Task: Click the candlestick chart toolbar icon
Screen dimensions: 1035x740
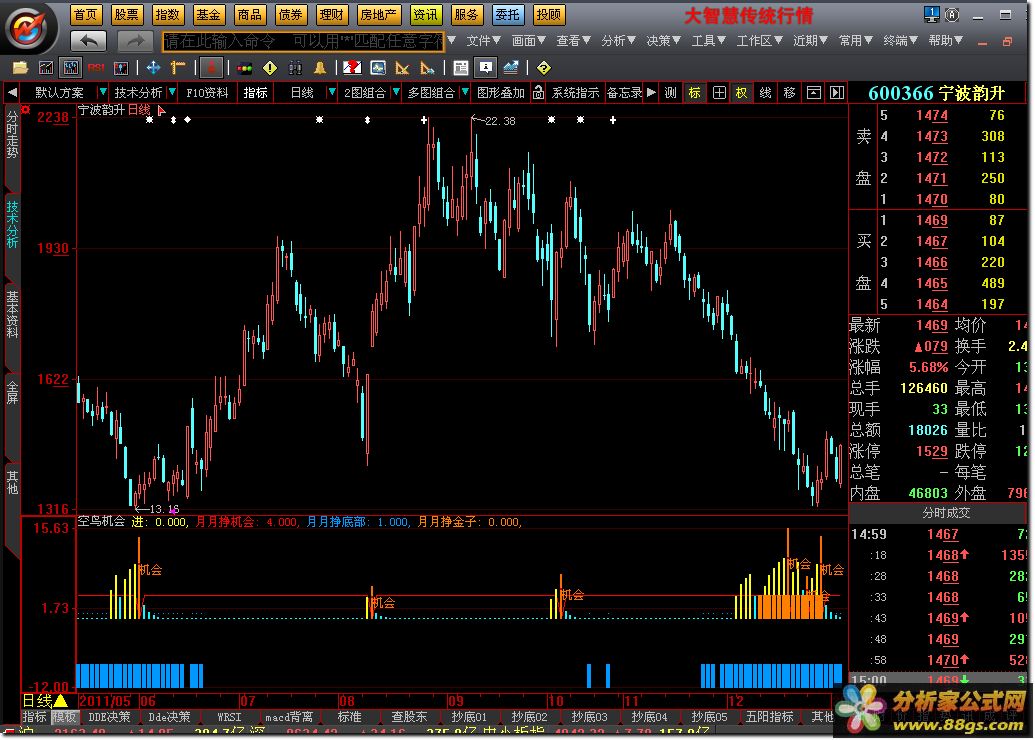Action: point(71,68)
